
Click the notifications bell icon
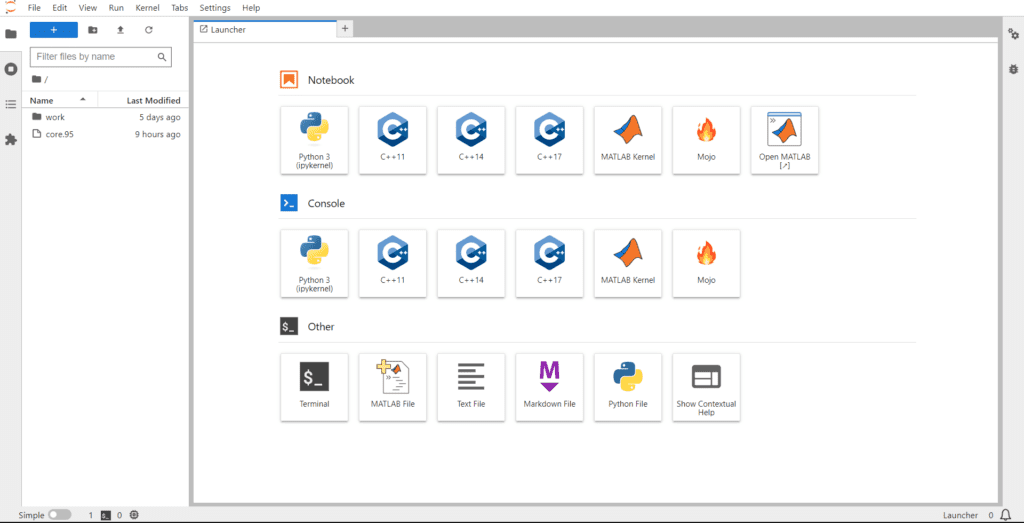click(x=1005, y=515)
